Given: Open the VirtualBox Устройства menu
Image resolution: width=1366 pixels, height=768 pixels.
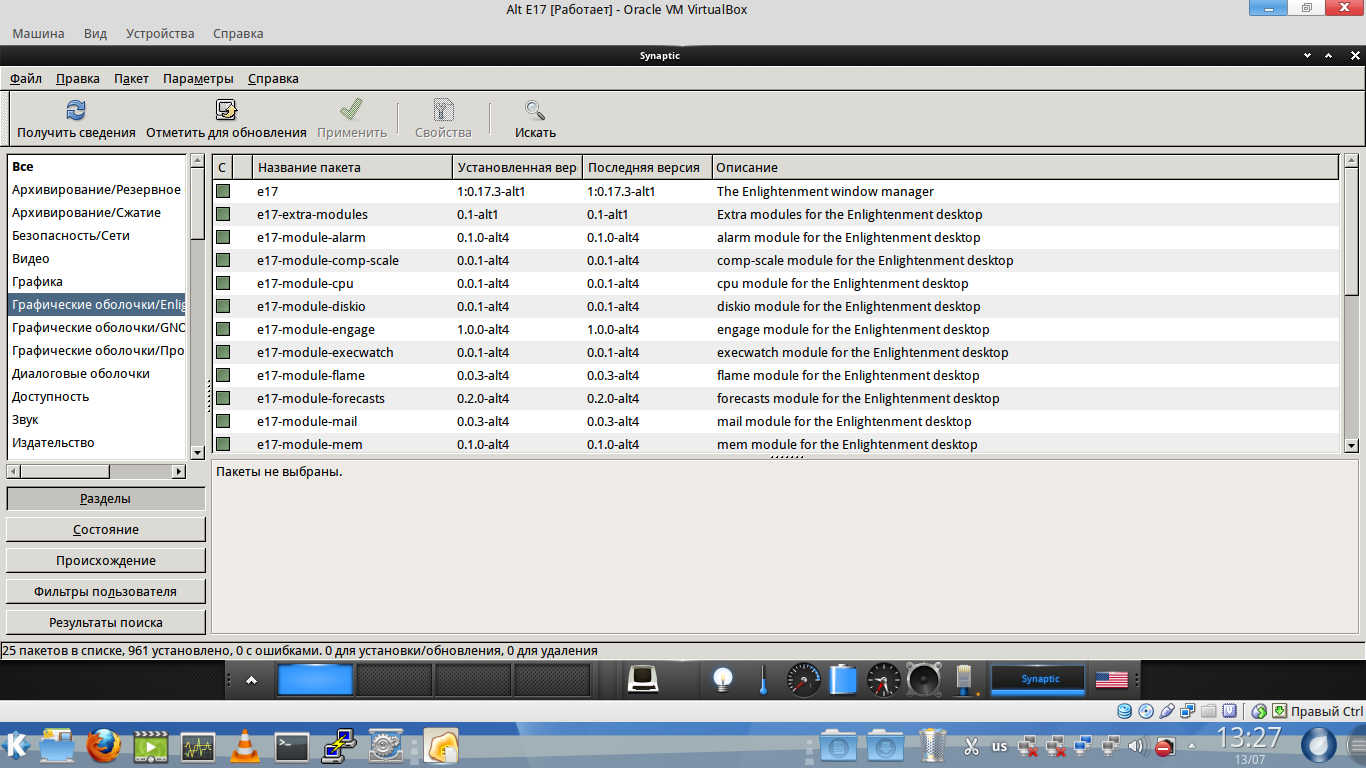Looking at the screenshot, I should (160, 33).
